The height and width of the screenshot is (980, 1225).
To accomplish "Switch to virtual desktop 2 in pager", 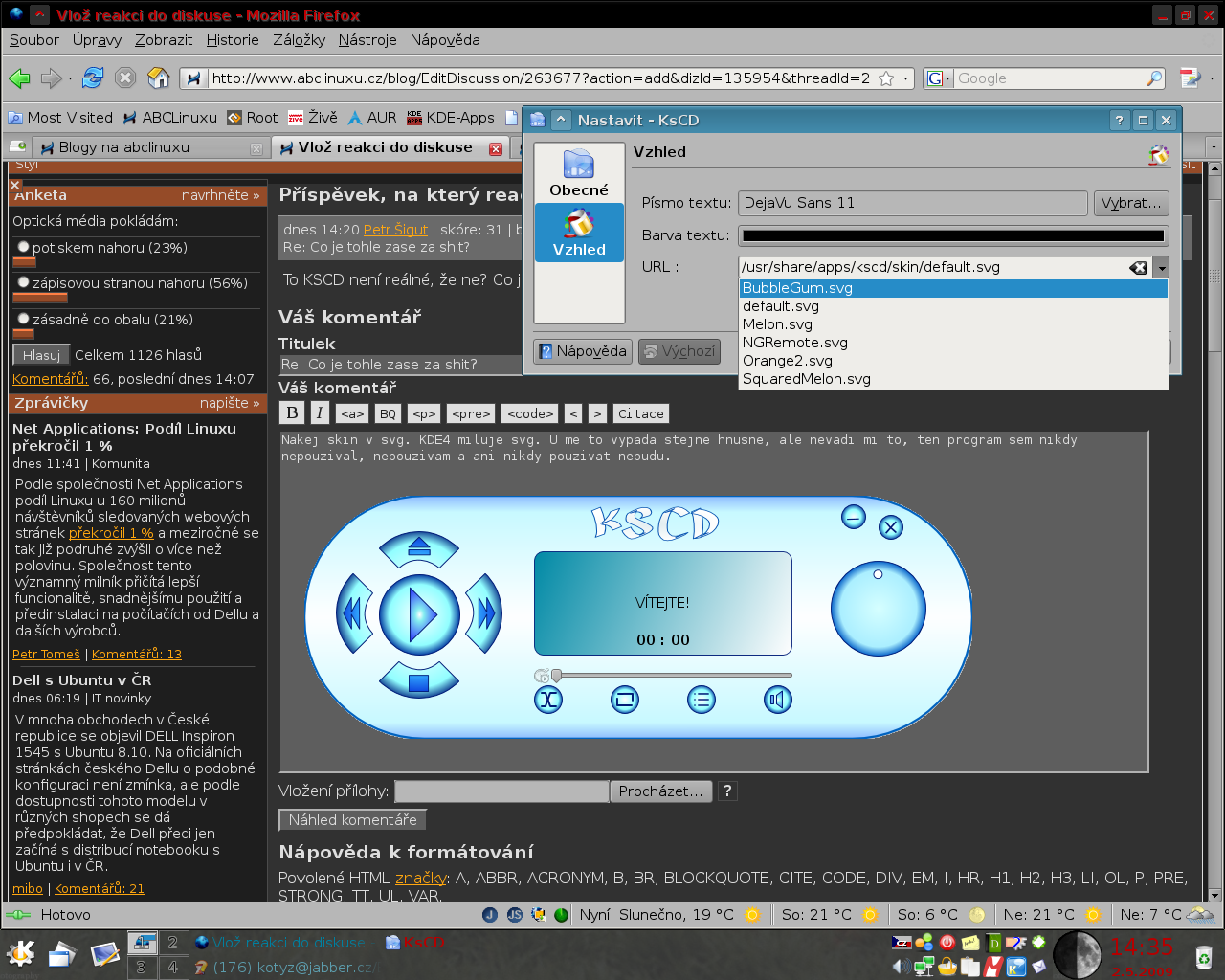I will tap(172, 943).
